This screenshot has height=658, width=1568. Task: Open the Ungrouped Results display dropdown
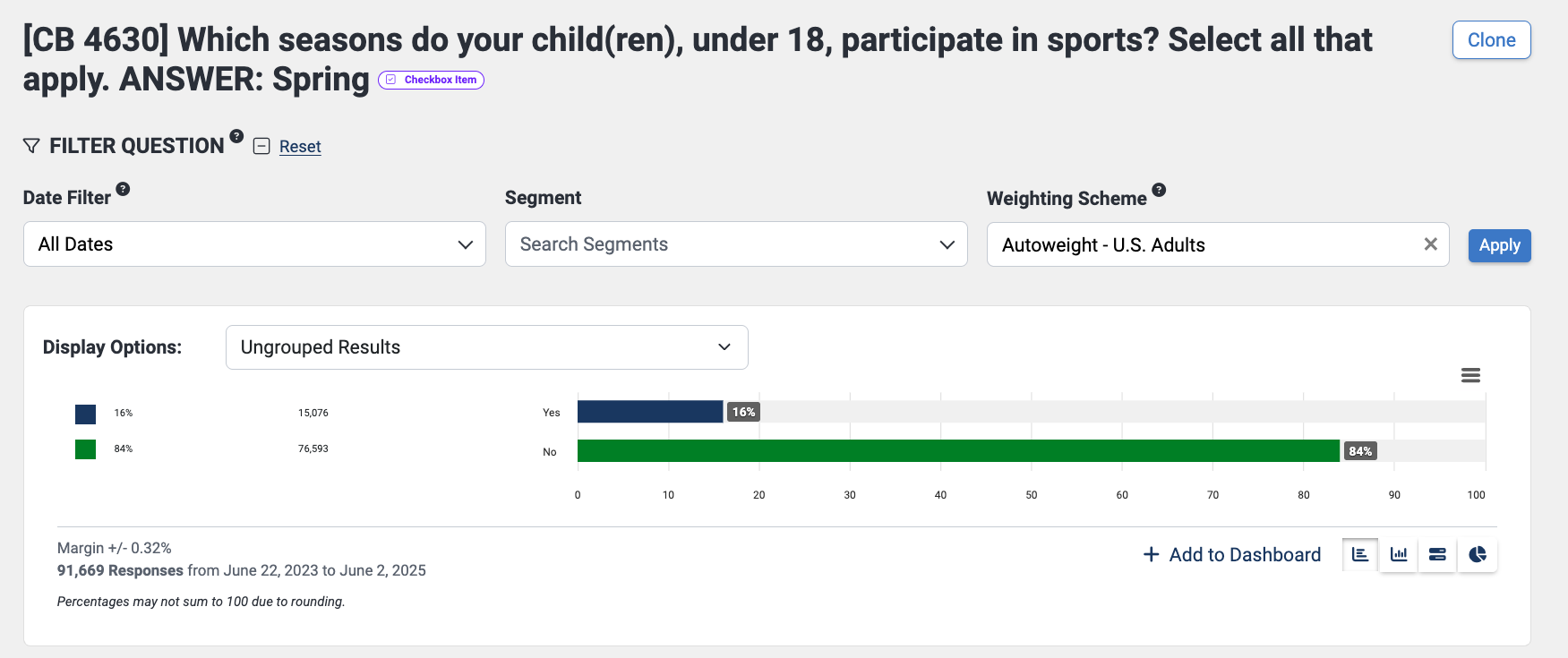pos(486,347)
